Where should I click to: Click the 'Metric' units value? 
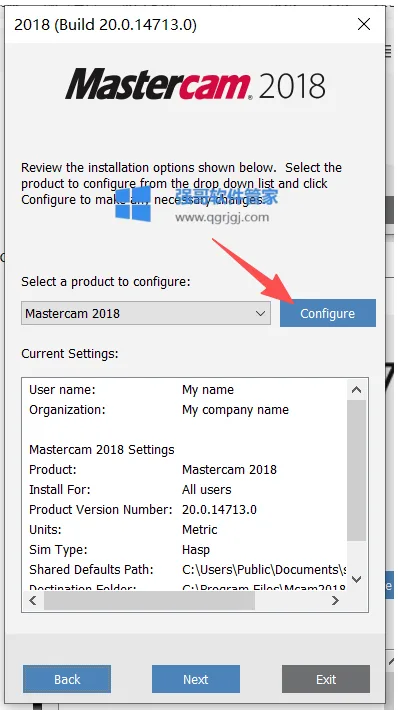coord(200,529)
